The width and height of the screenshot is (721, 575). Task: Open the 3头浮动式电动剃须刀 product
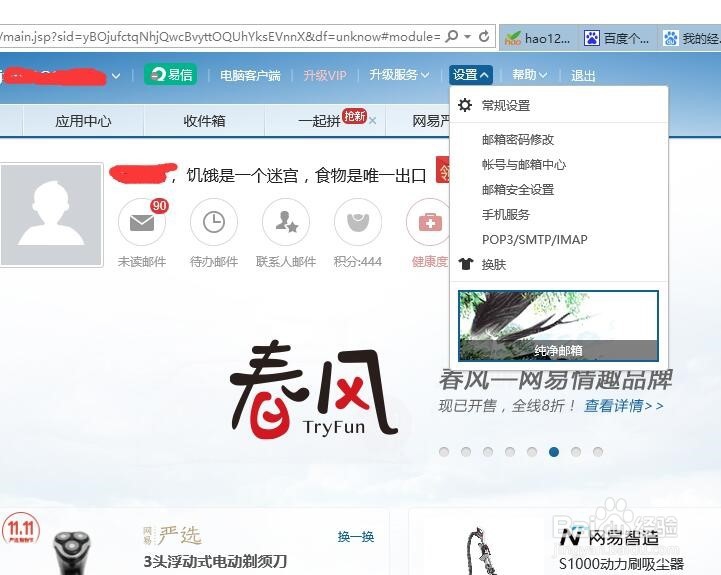215,561
